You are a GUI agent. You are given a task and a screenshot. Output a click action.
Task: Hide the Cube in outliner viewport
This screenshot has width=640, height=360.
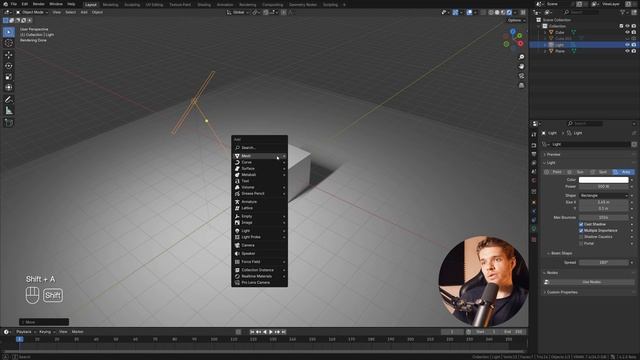pos(627,32)
